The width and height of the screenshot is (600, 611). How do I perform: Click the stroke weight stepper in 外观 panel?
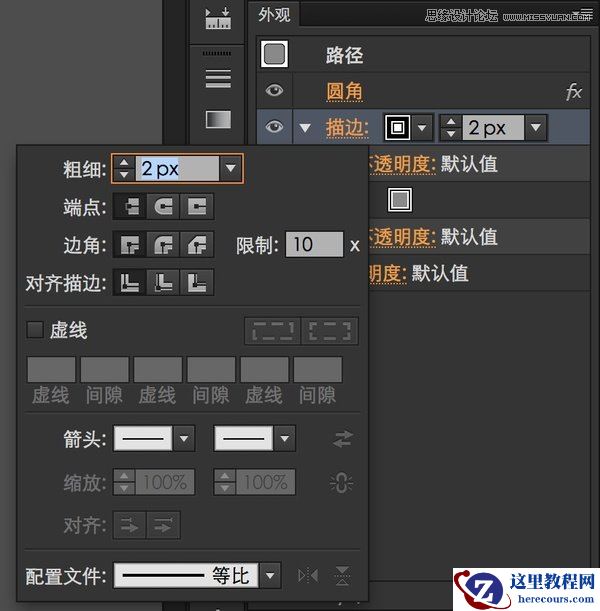451,127
